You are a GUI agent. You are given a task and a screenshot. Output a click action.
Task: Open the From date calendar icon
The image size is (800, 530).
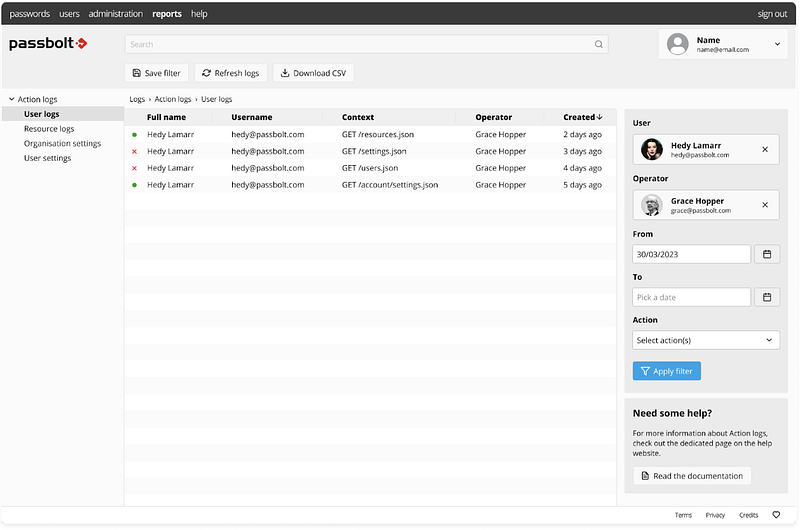click(x=767, y=254)
